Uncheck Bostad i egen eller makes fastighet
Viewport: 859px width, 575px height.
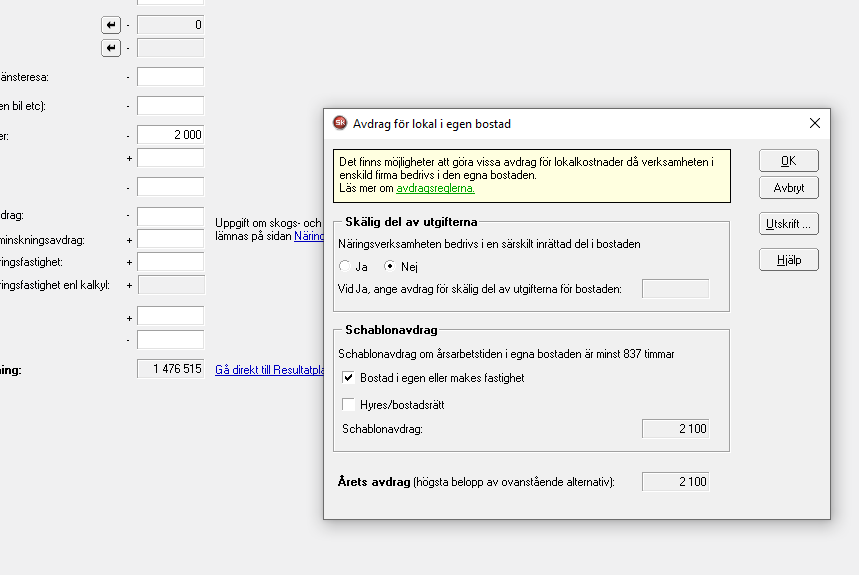(x=349, y=378)
